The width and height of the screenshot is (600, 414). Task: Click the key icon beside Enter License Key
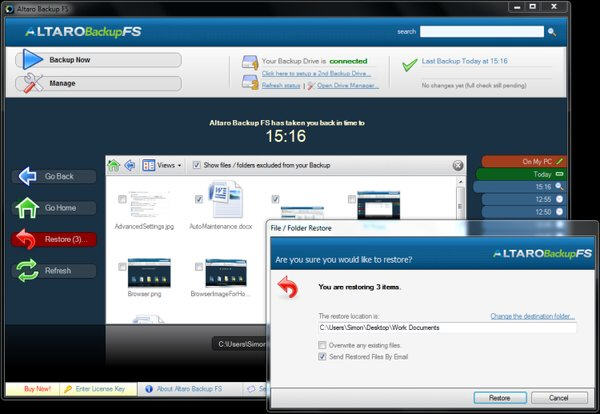[x=68, y=389]
